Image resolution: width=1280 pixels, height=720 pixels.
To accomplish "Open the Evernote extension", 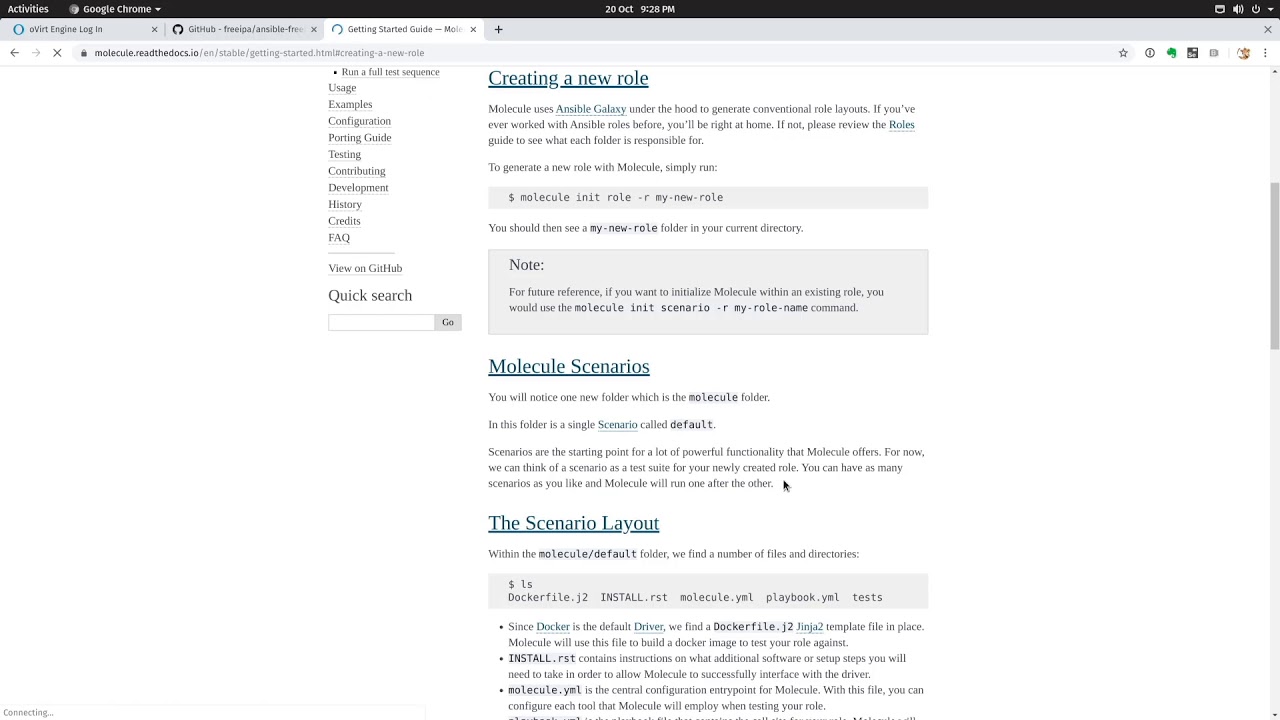I will pos(1171,53).
